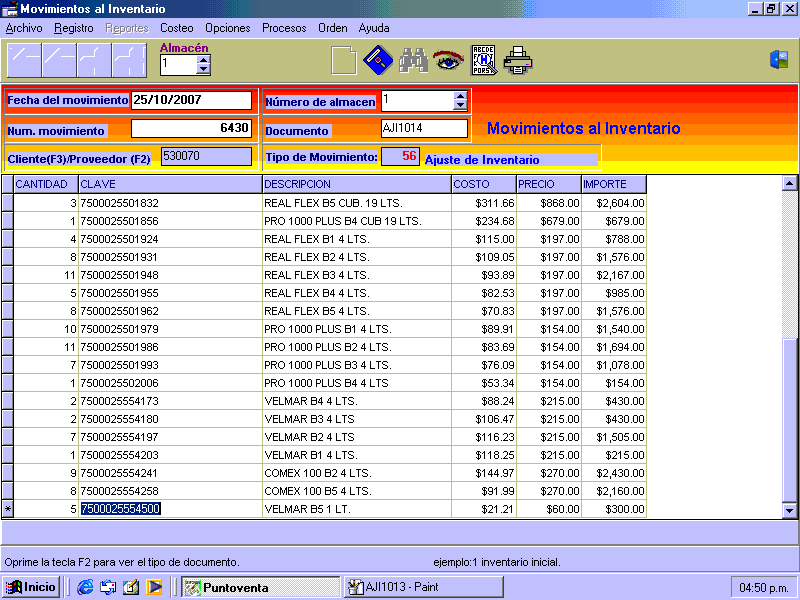The height and width of the screenshot is (600, 800).
Task: Click the binoculars search icon
Action: coord(413,61)
